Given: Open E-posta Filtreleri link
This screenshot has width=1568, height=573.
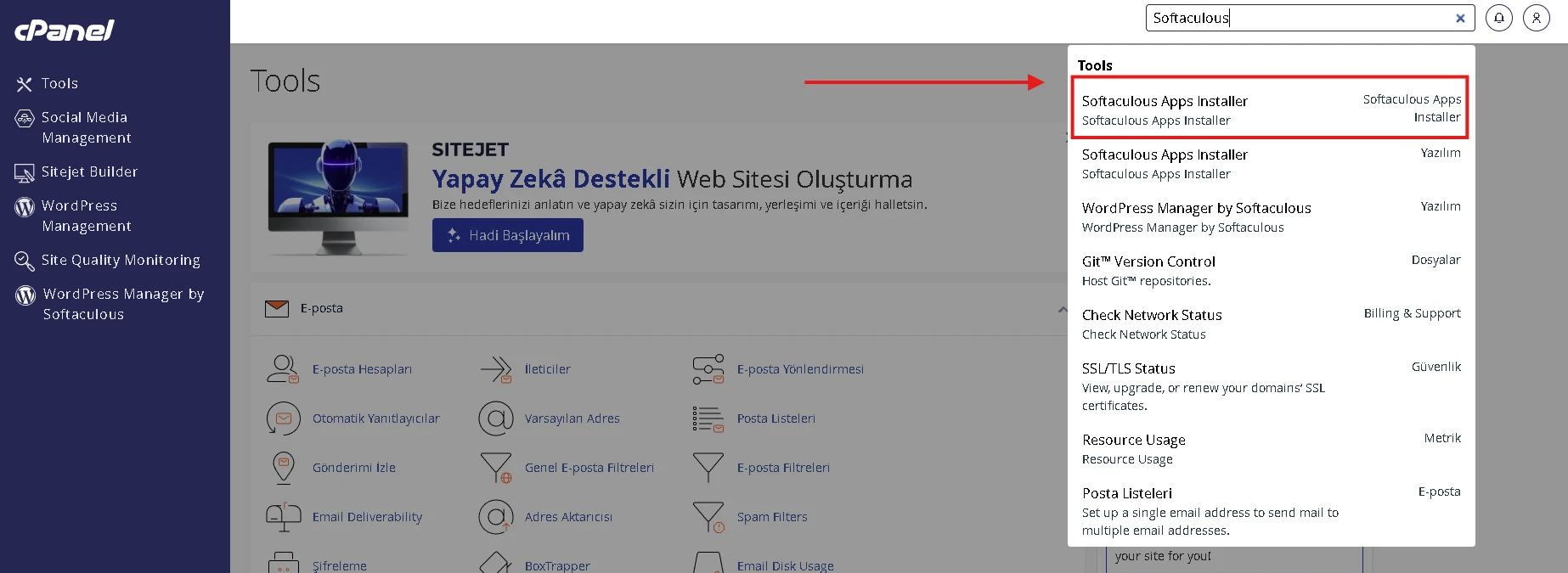Looking at the screenshot, I should [x=783, y=468].
